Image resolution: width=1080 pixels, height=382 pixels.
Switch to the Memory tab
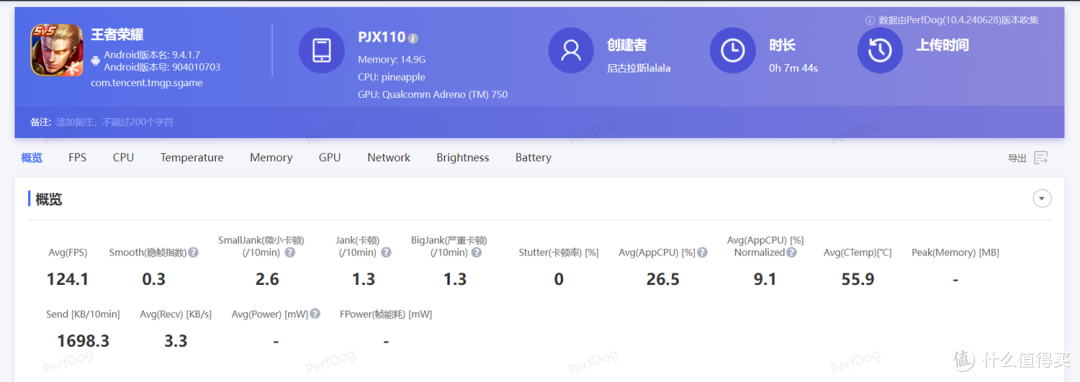pos(271,158)
